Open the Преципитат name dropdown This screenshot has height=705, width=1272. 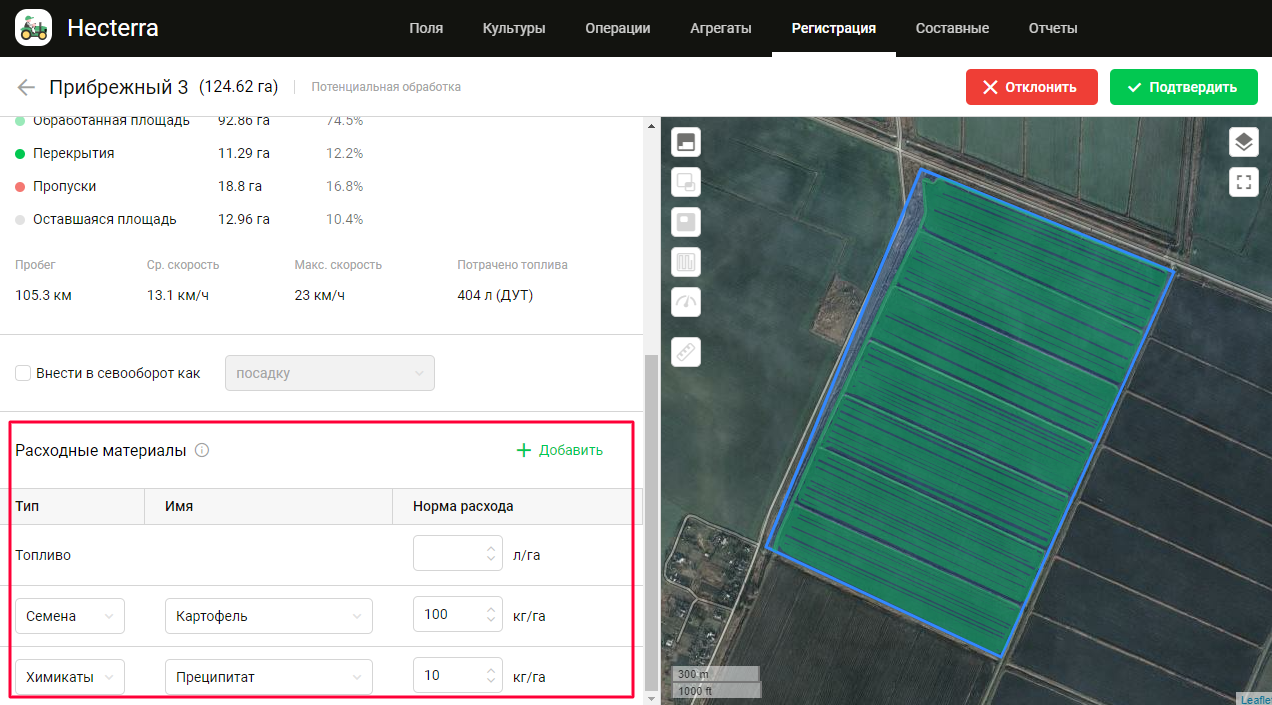(268, 677)
